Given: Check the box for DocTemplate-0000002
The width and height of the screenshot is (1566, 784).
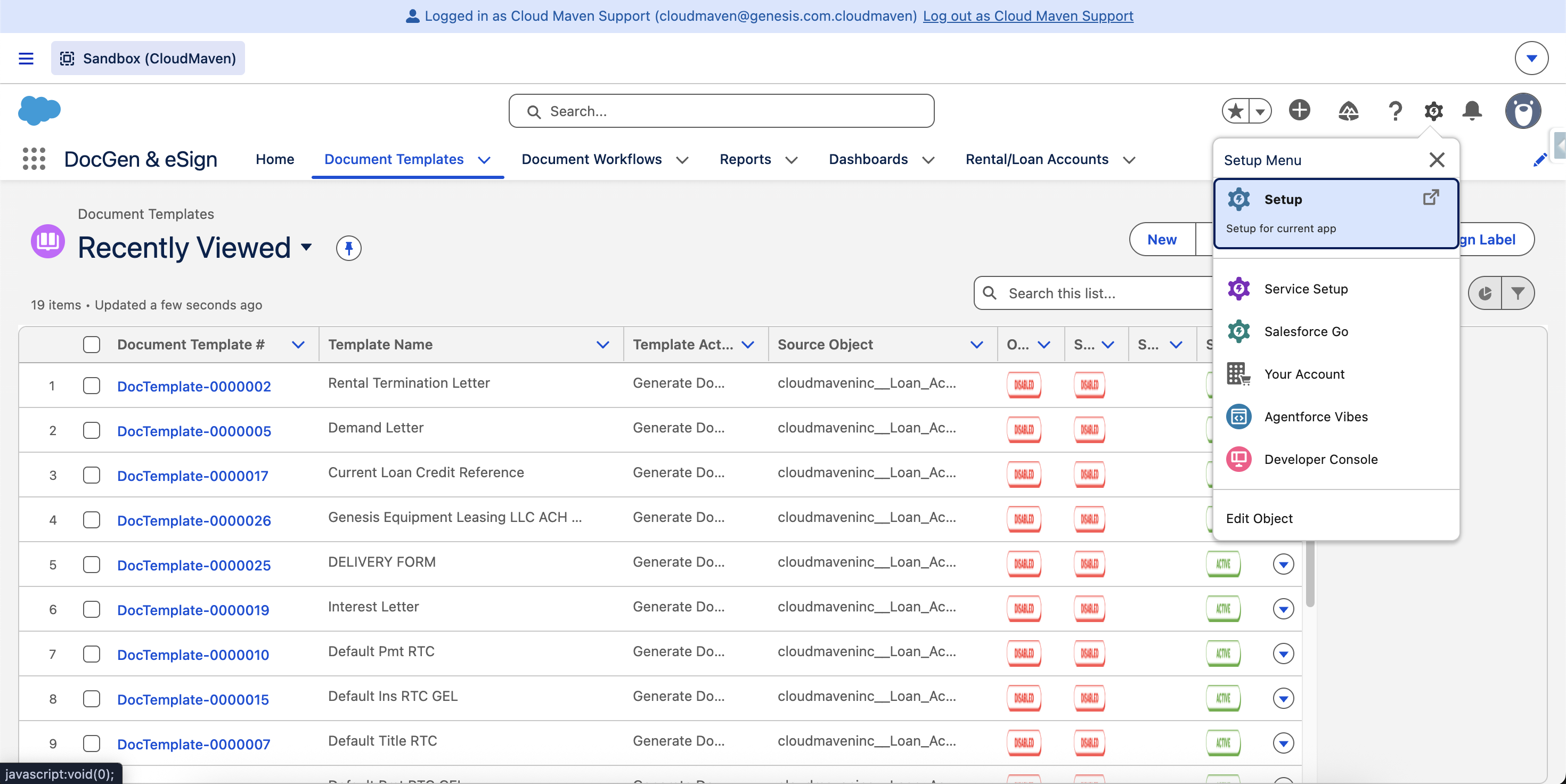Looking at the screenshot, I should (91, 386).
